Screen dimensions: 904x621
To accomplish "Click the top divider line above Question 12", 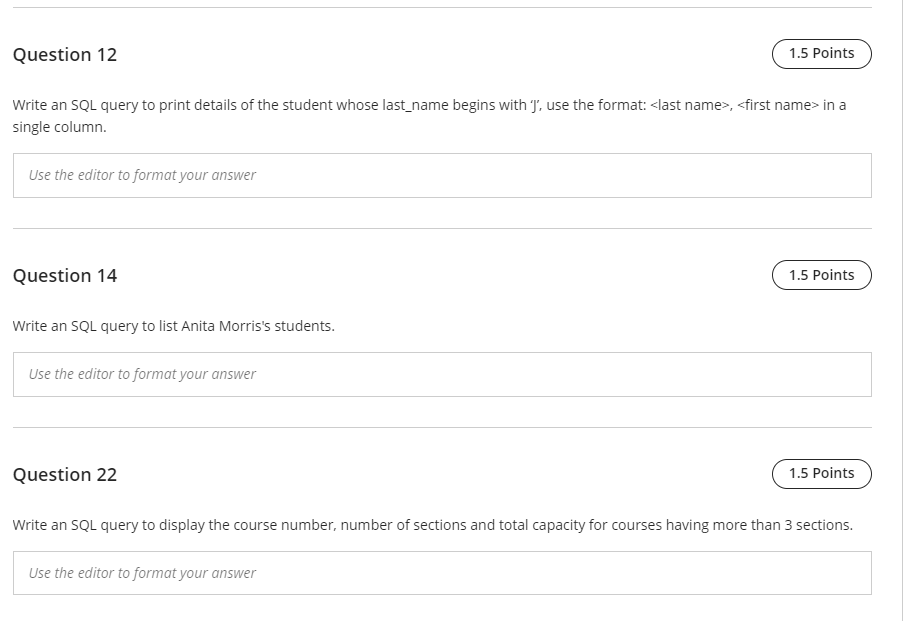I will click(441, 8).
